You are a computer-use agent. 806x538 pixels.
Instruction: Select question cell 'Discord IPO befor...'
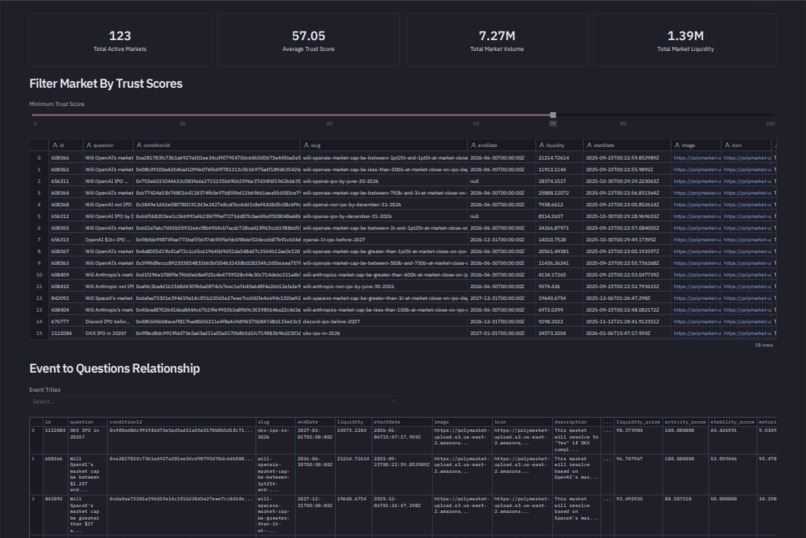pyautogui.click(x=108, y=322)
